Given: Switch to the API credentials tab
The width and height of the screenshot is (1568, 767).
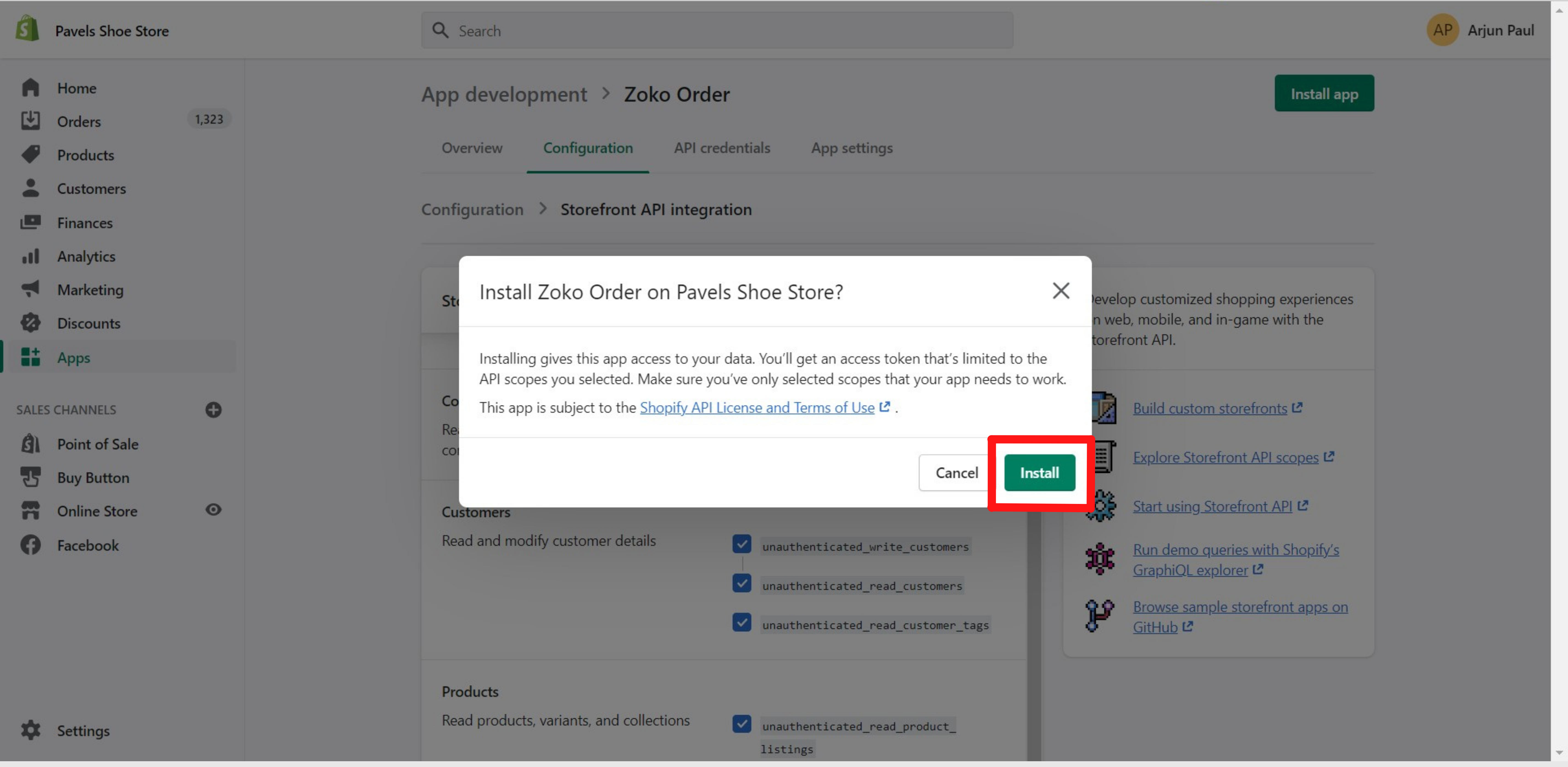Looking at the screenshot, I should [x=722, y=148].
